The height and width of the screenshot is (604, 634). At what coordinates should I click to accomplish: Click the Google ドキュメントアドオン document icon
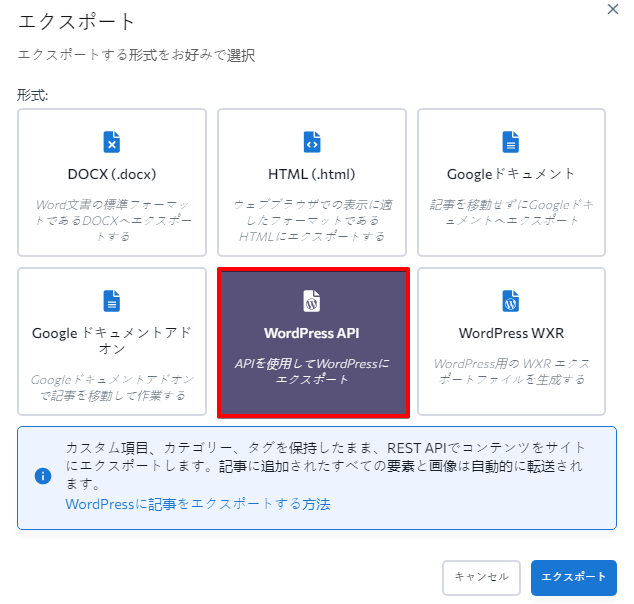[x=112, y=301]
